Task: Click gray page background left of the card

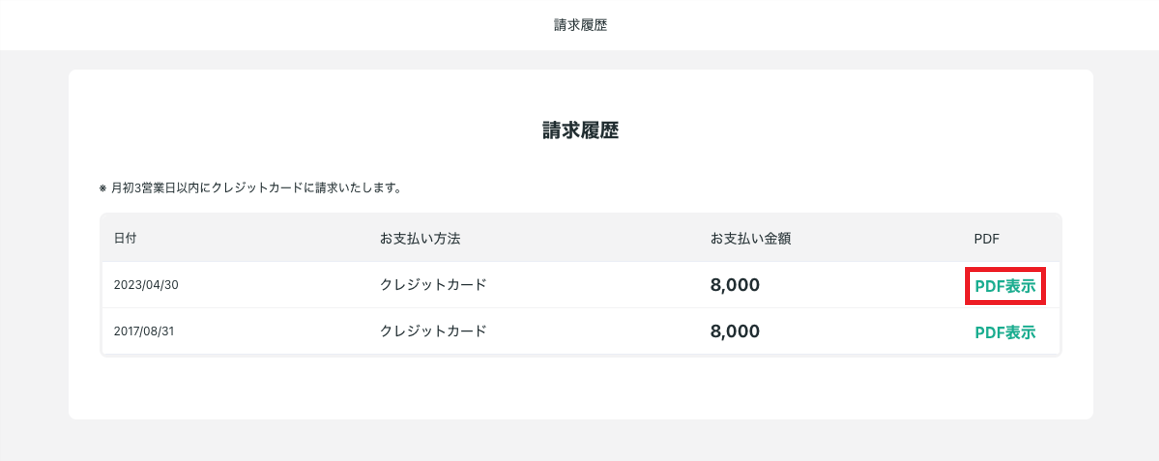Action: [33, 250]
